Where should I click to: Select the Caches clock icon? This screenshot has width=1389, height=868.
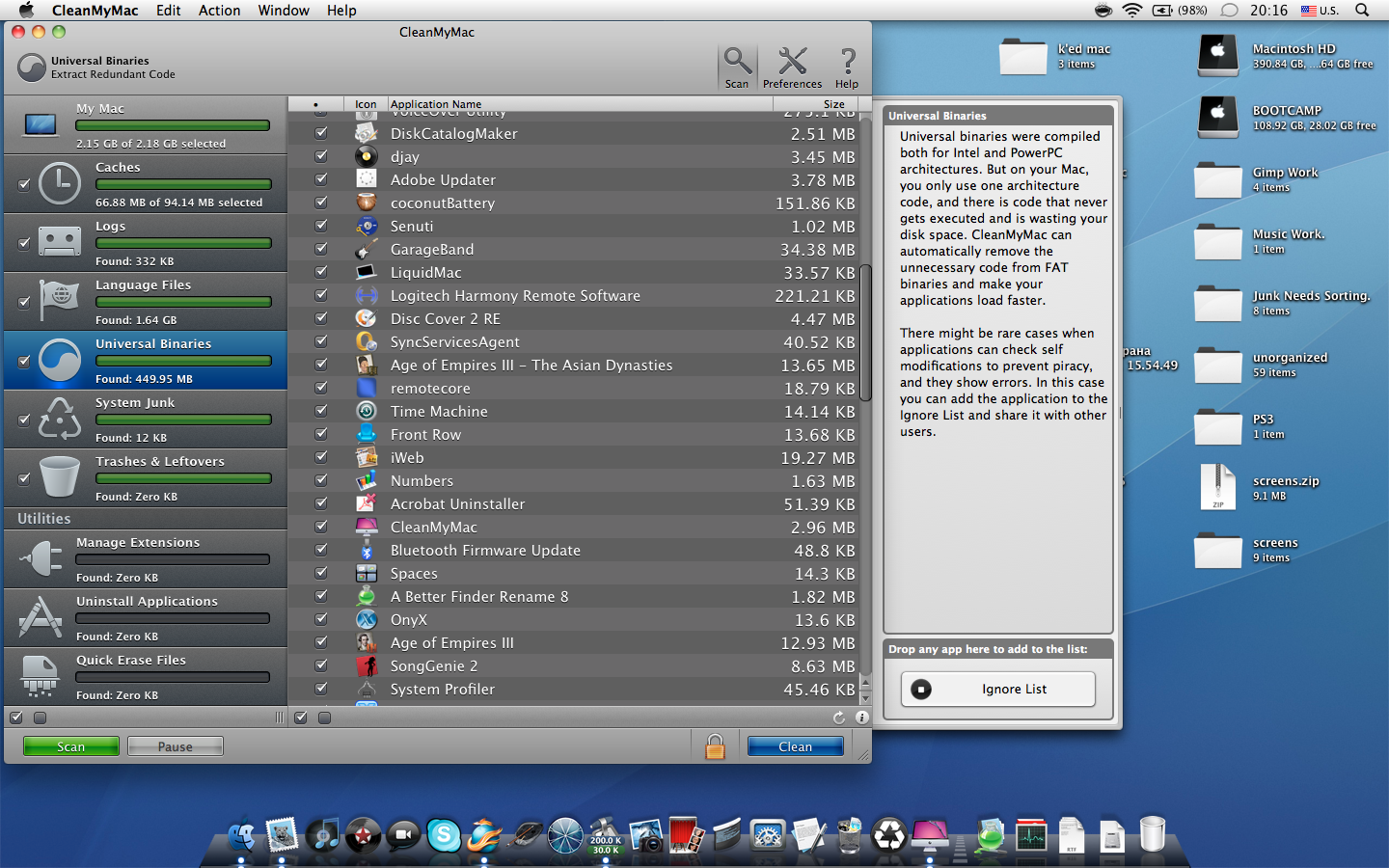click(x=60, y=183)
